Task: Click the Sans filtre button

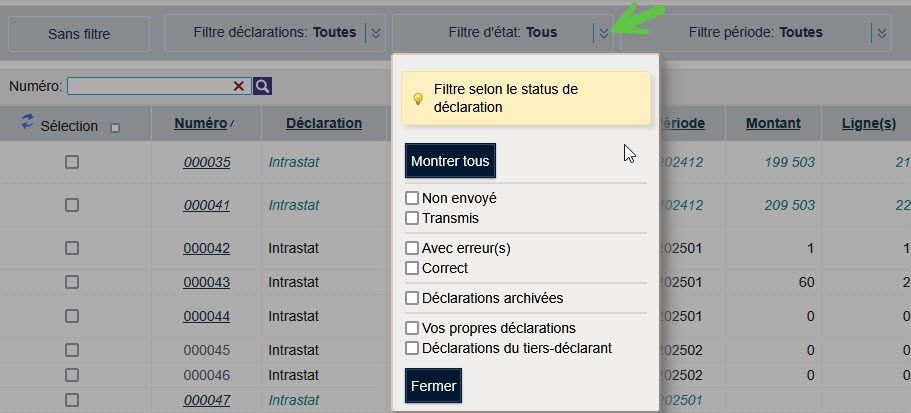Action: point(79,34)
